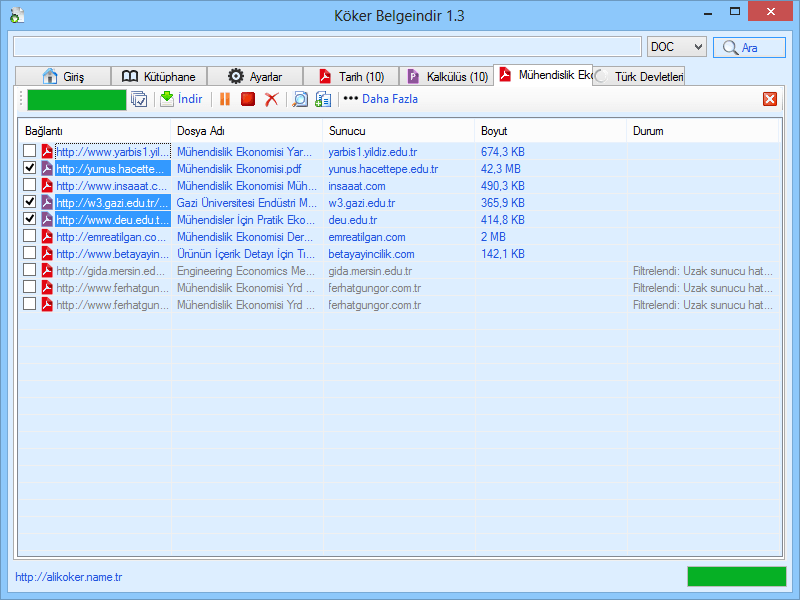Open the DOC file type dropdown

(x=676, y=47)
